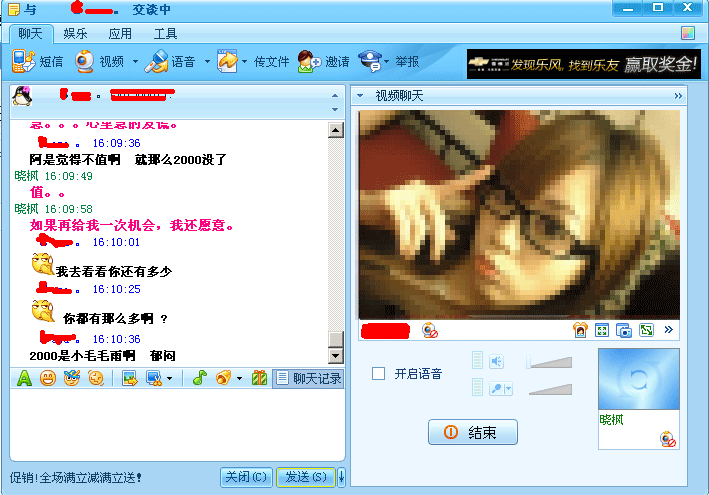Expand the screenshot tool dropdown arrow
Screen dimensions: 709x495
[x=169, y=379]
